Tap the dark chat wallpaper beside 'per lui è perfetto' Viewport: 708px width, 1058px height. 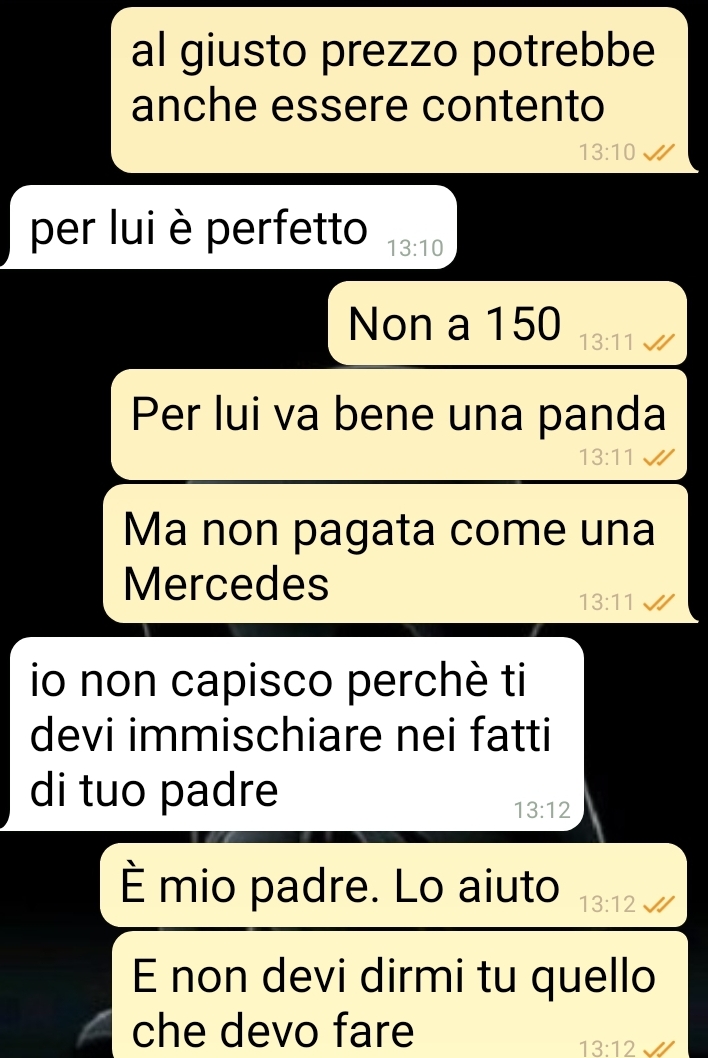point(580,227)
